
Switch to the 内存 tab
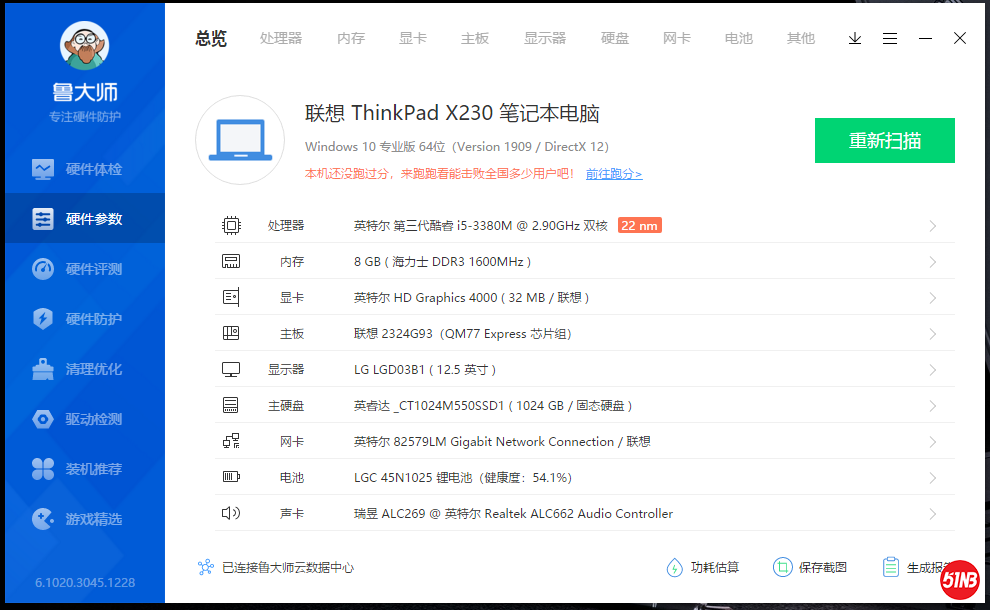[351, 39]
